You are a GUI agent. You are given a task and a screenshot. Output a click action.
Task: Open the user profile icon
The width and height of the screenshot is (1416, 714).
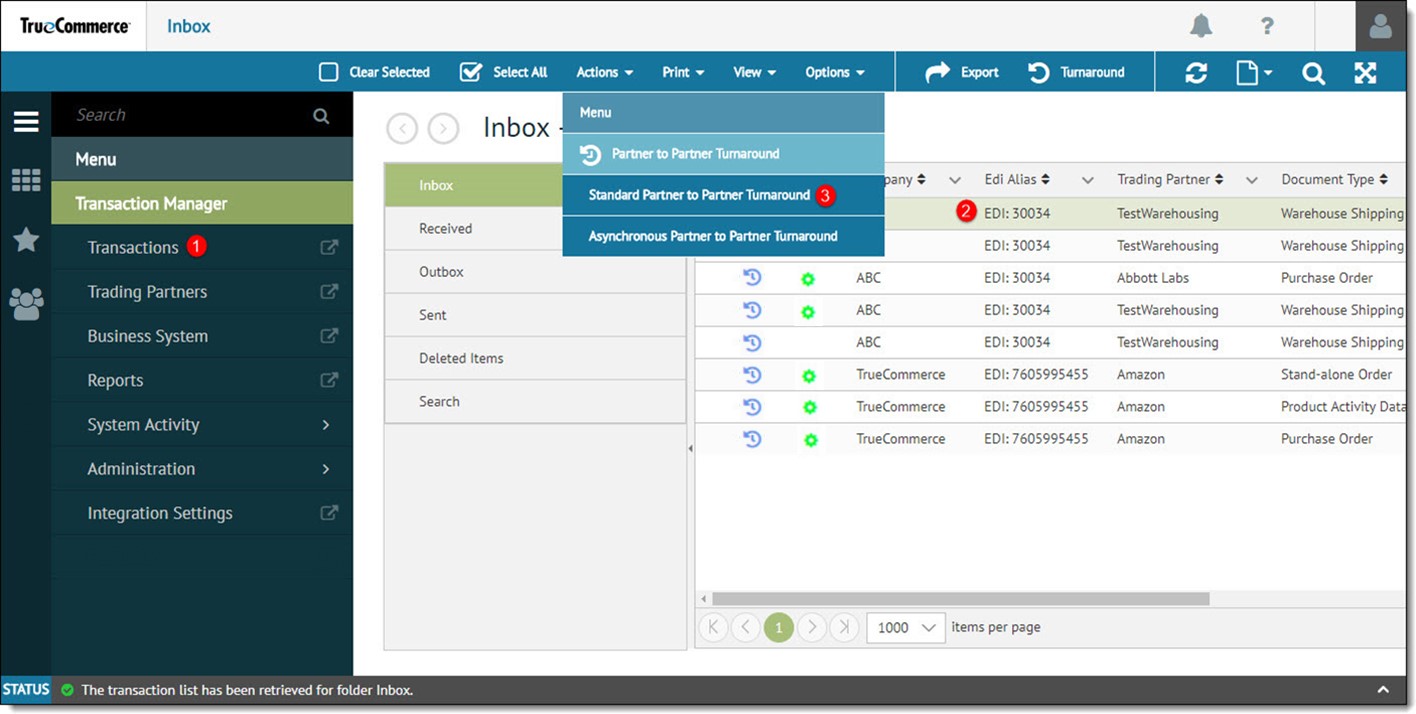click(x=1380, y=26)
